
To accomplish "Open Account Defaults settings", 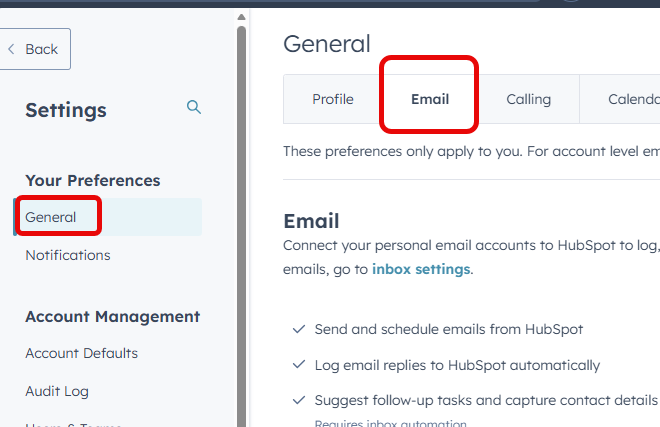I will click(82, 353).
